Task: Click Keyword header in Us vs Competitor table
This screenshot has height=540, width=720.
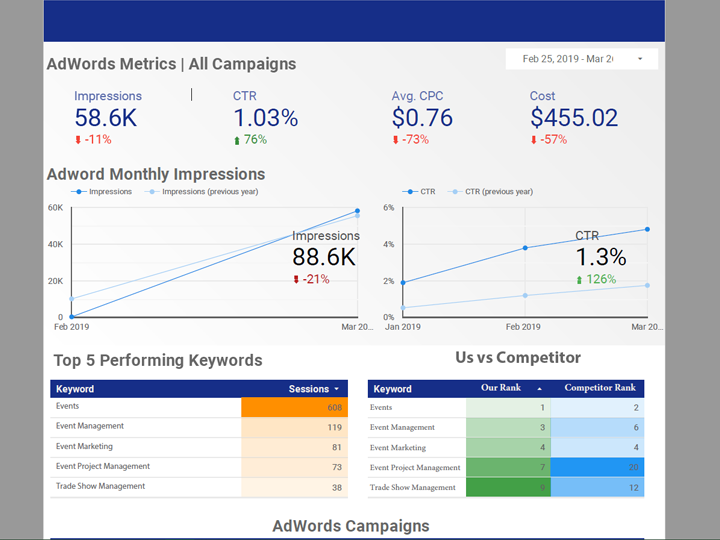Action: [x=392, y=389]
